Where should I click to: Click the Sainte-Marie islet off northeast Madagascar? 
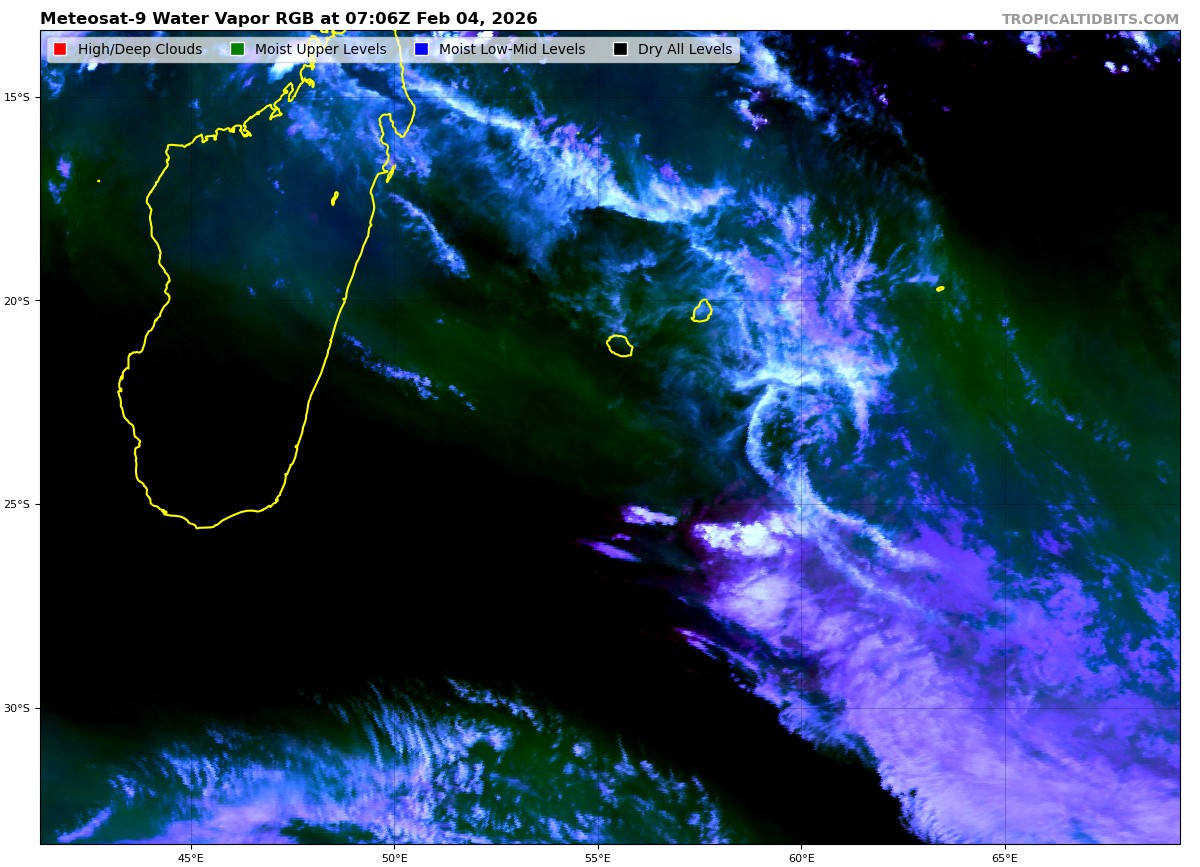335,198
